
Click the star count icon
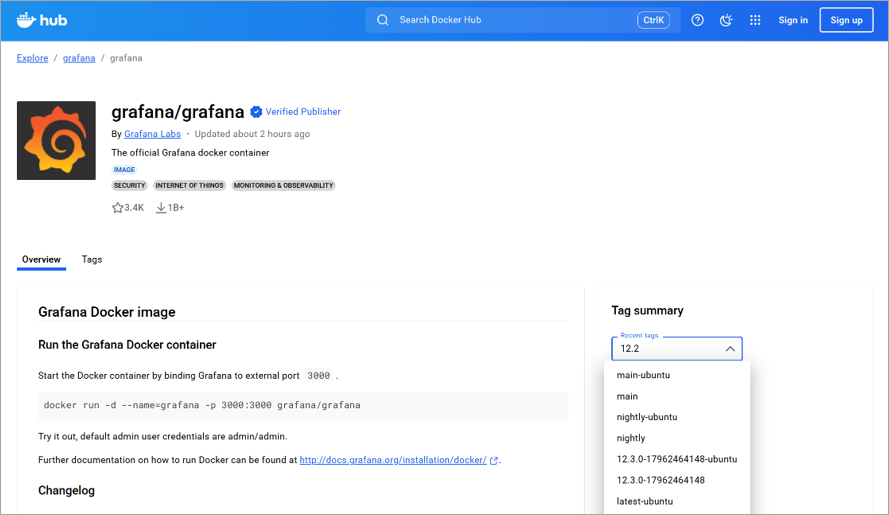118,208
